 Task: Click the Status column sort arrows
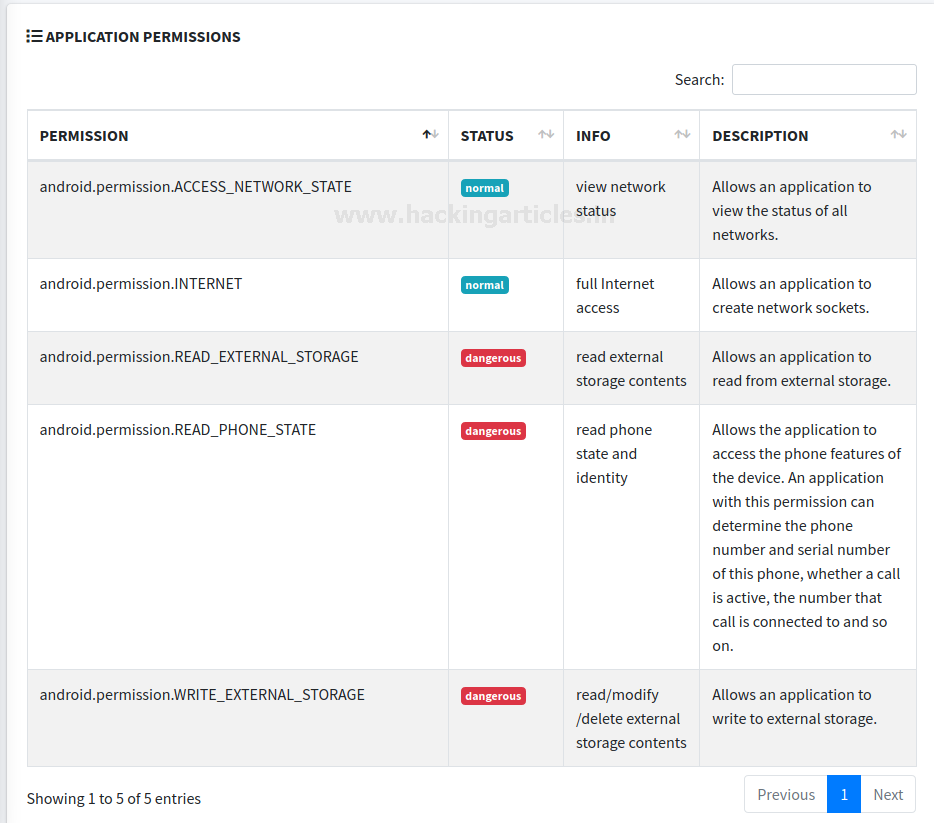[x=546, y=135]
